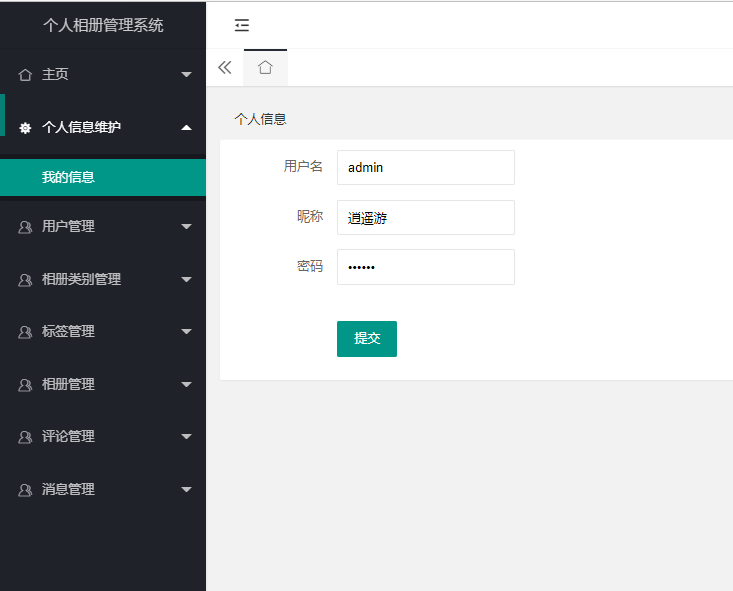The image size is (733, 591).
Task: Click the 个人信息 panel heading
Action: [x=260, y=119]
